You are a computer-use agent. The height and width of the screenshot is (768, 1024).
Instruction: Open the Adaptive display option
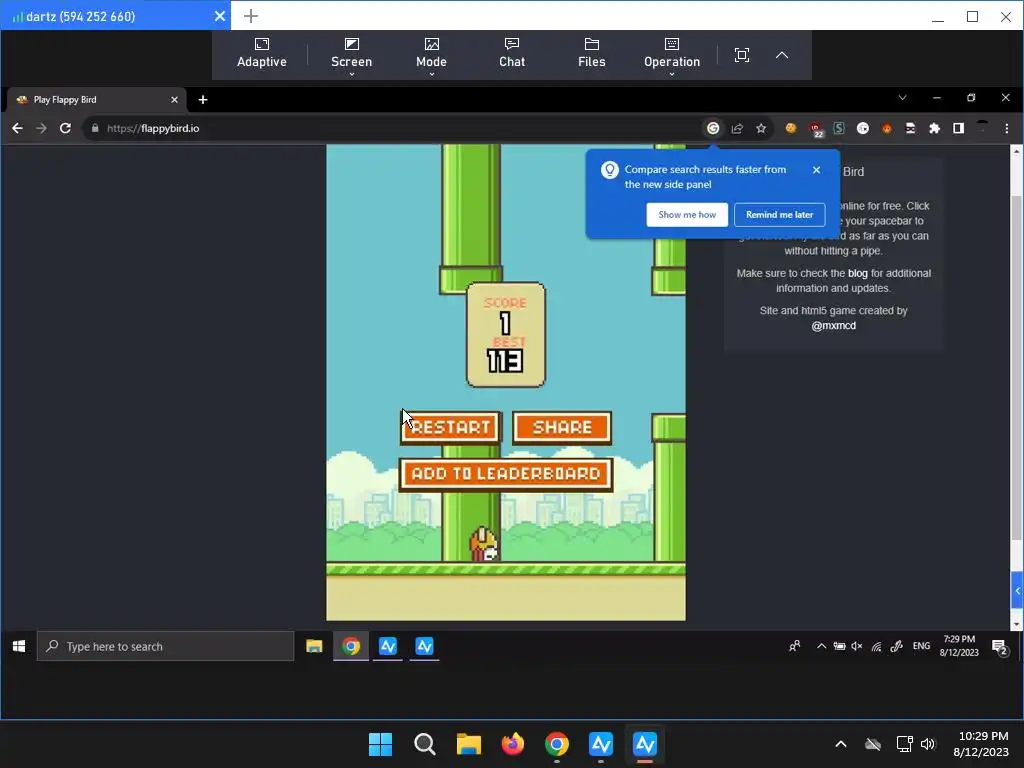click(x=261, y=54)
